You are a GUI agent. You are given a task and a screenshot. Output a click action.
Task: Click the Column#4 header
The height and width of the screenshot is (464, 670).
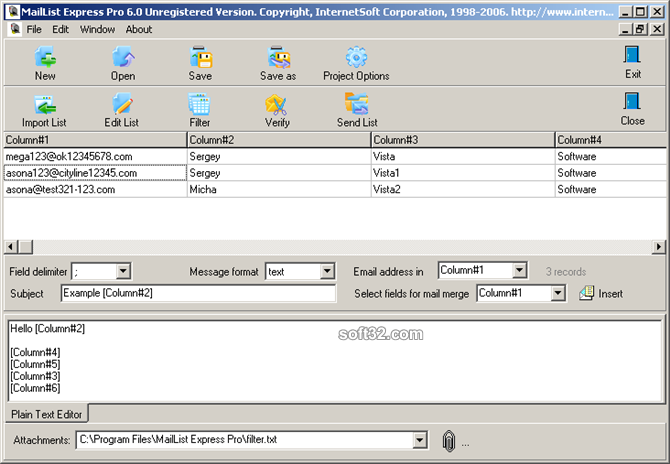611,140
